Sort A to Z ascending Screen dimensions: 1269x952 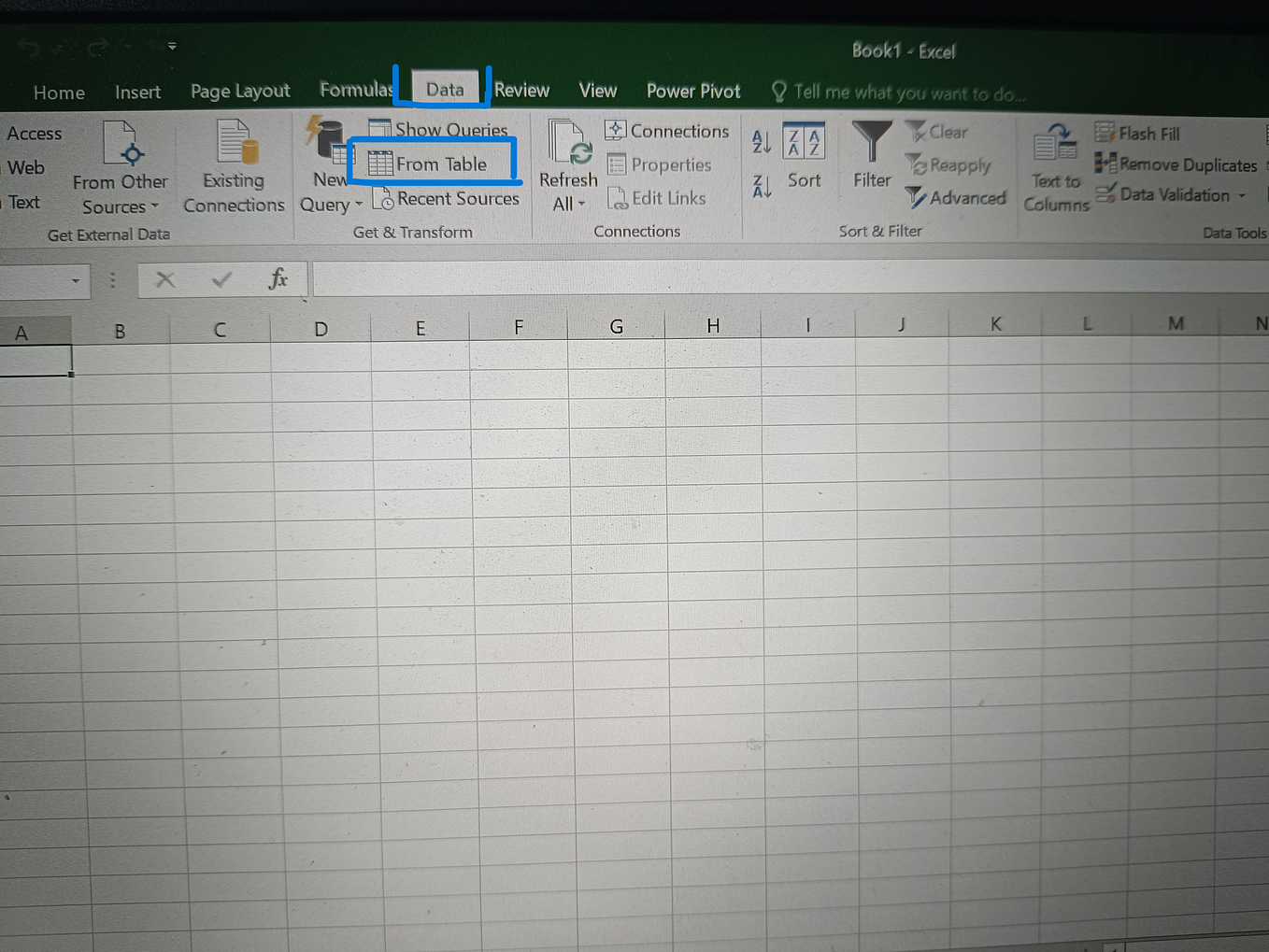coord(762,141)
